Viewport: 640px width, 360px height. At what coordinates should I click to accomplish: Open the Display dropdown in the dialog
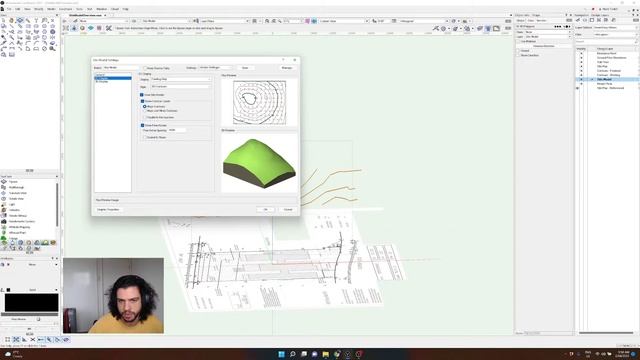pos(181,79)
